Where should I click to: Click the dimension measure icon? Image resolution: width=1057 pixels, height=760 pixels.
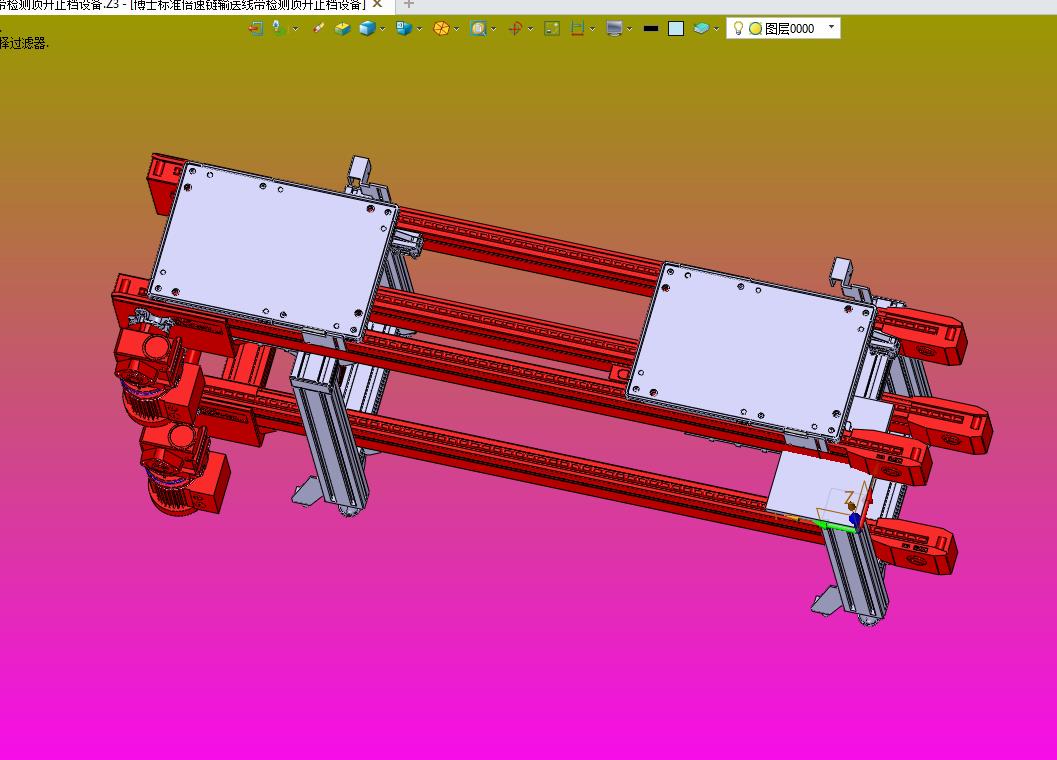(x=577, y=28)
